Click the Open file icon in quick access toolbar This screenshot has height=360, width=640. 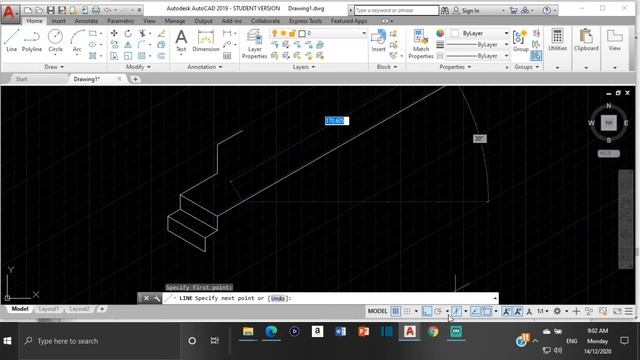[39, 10]
